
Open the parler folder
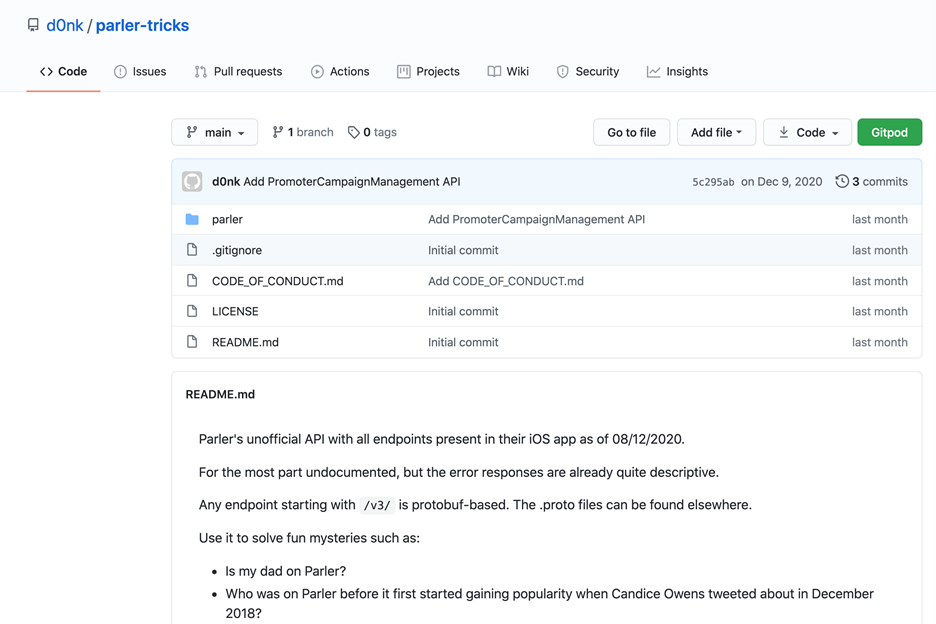[x=227, y=219]
